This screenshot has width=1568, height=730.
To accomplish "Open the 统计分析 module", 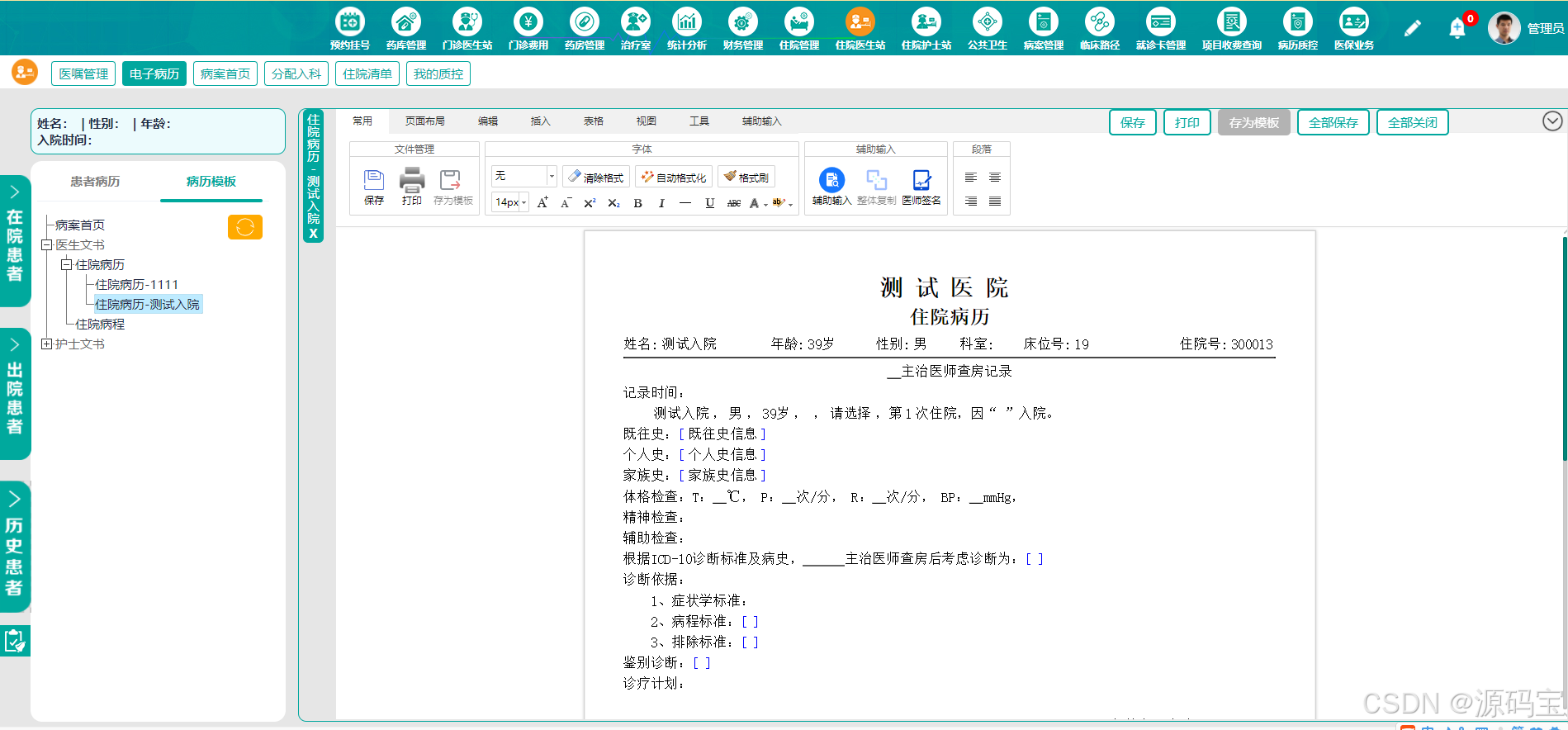I will (687, 28).
